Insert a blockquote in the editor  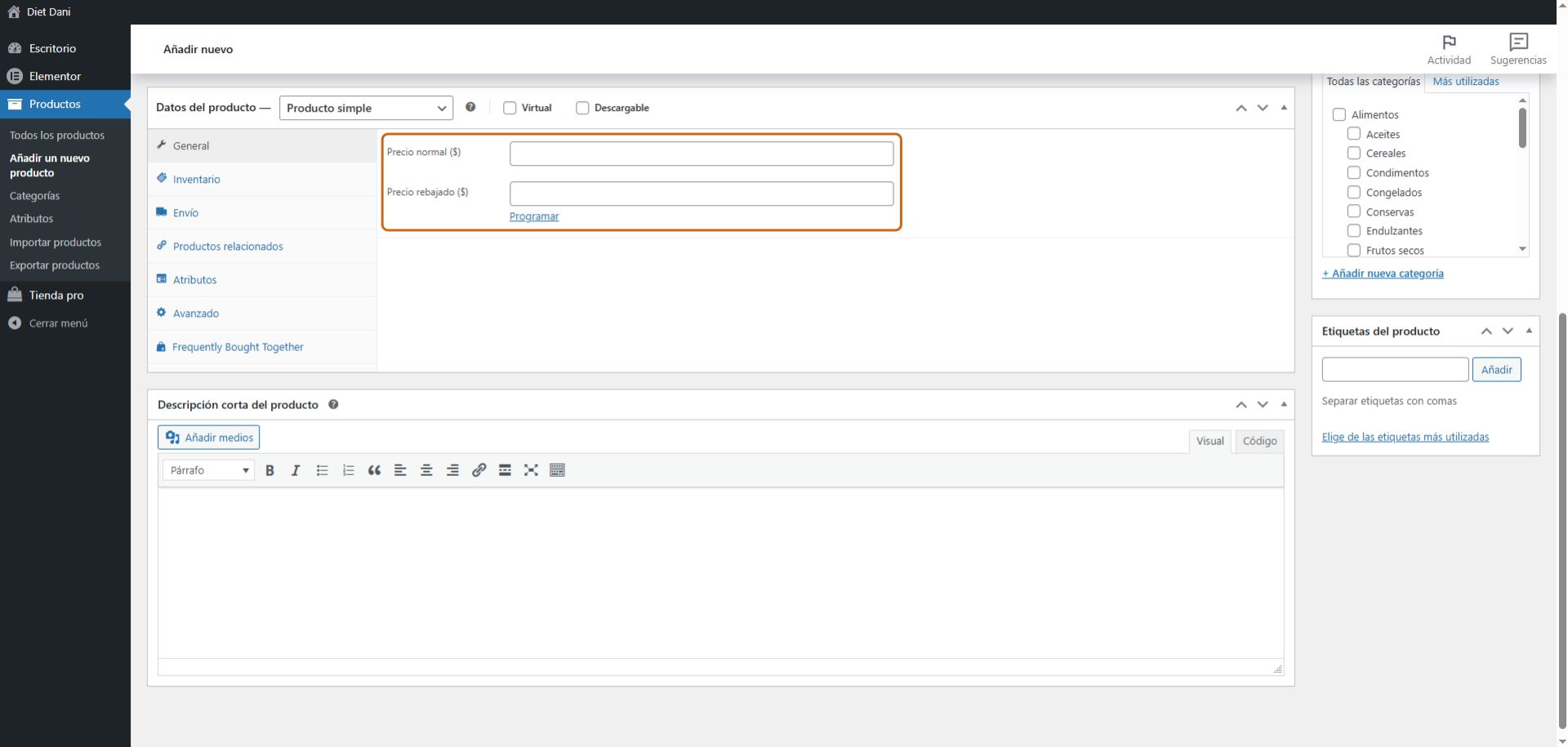[x=374, y=470]
